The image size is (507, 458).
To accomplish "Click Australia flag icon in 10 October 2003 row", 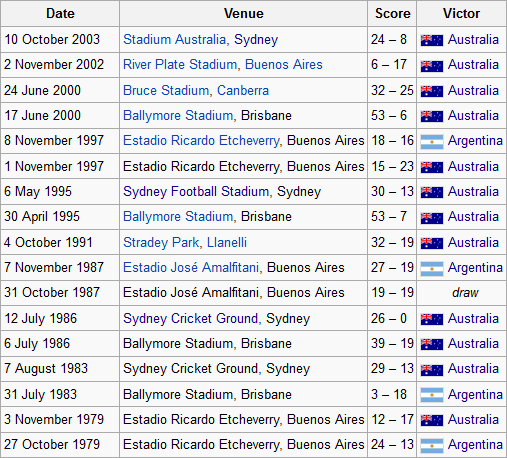I will pos(432,40).
